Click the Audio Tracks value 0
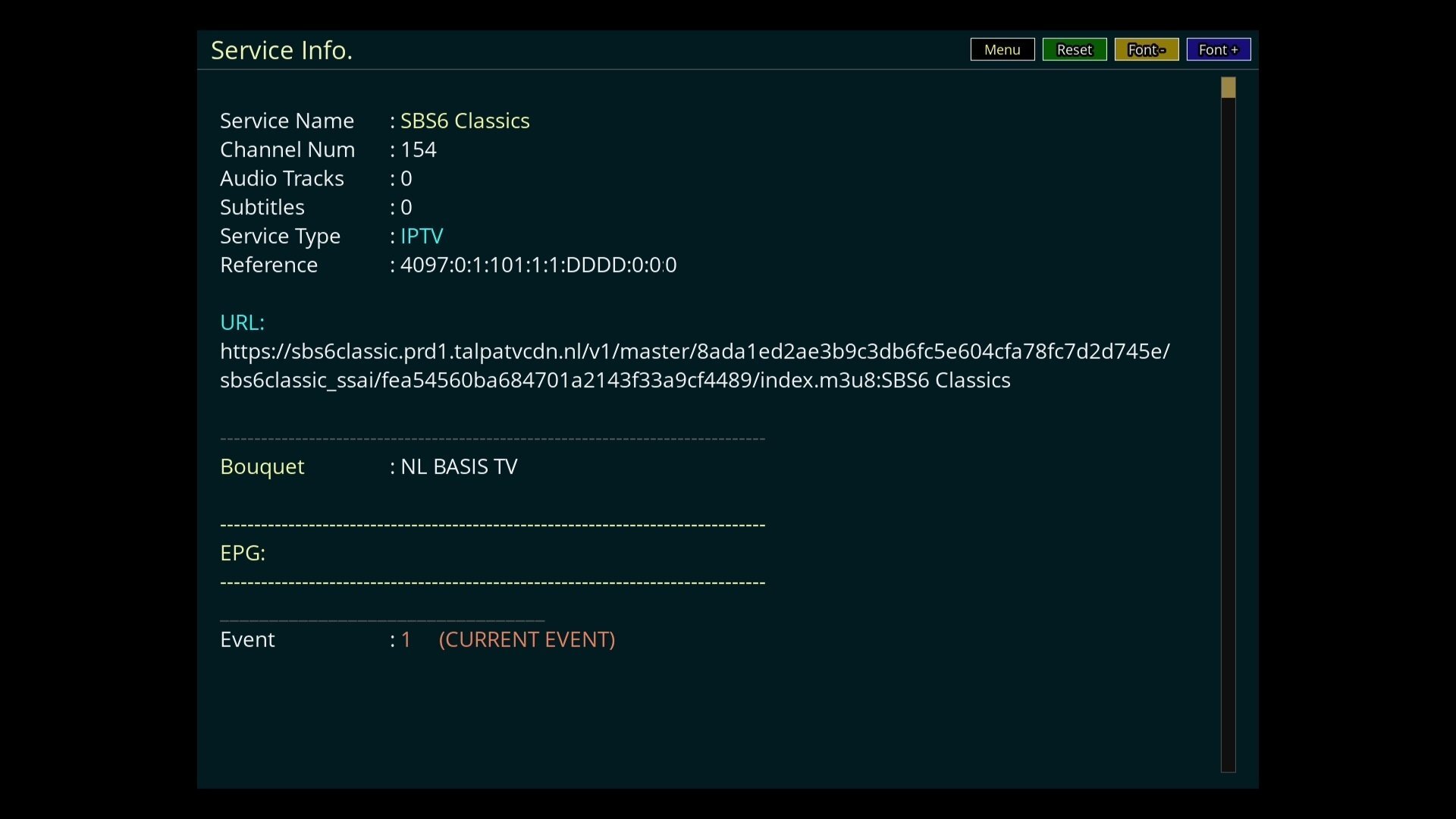Image resolution: width=1456 pixels, height=819 pixels. point(406,179)
